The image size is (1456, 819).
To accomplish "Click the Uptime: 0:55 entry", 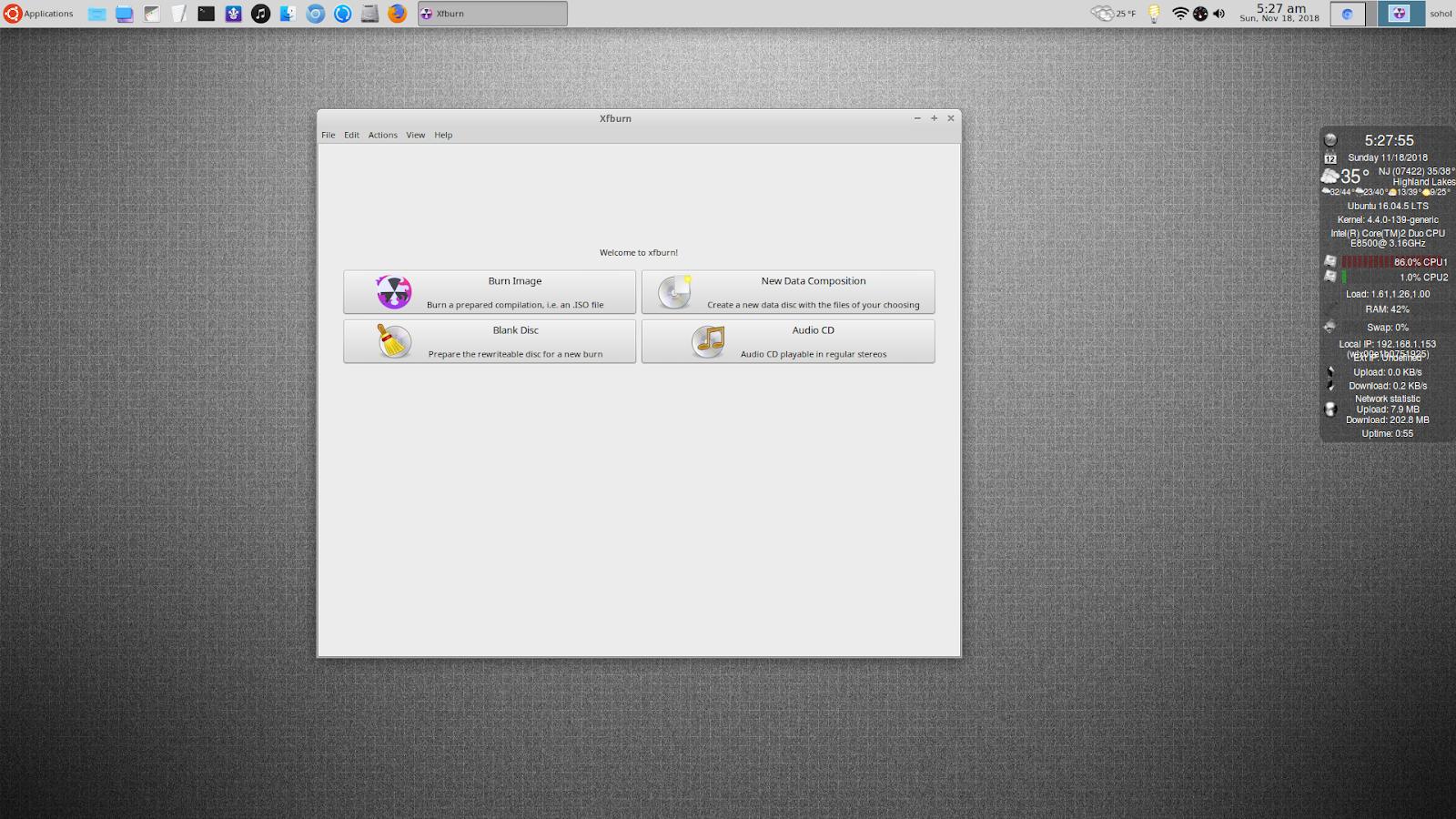I will pyautogui.click(x=1388, y=434).
